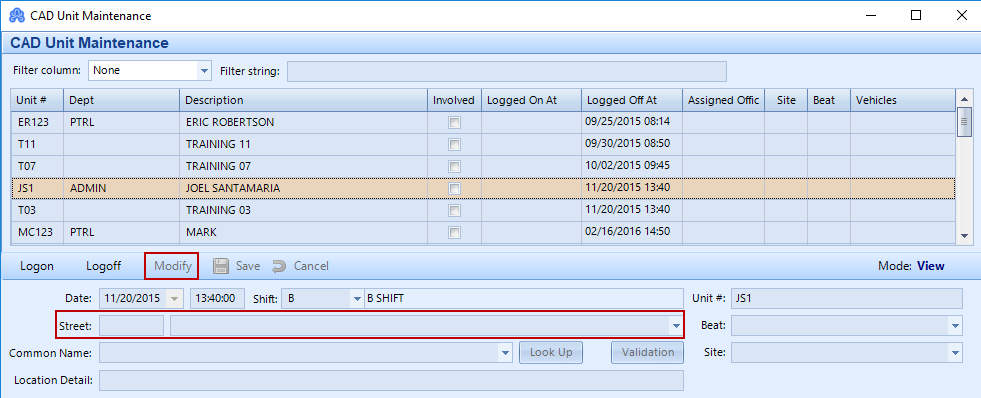Screen dimensions: 981x398
Task: Select the MC123 unit cell
Action: tap(38, 232)
